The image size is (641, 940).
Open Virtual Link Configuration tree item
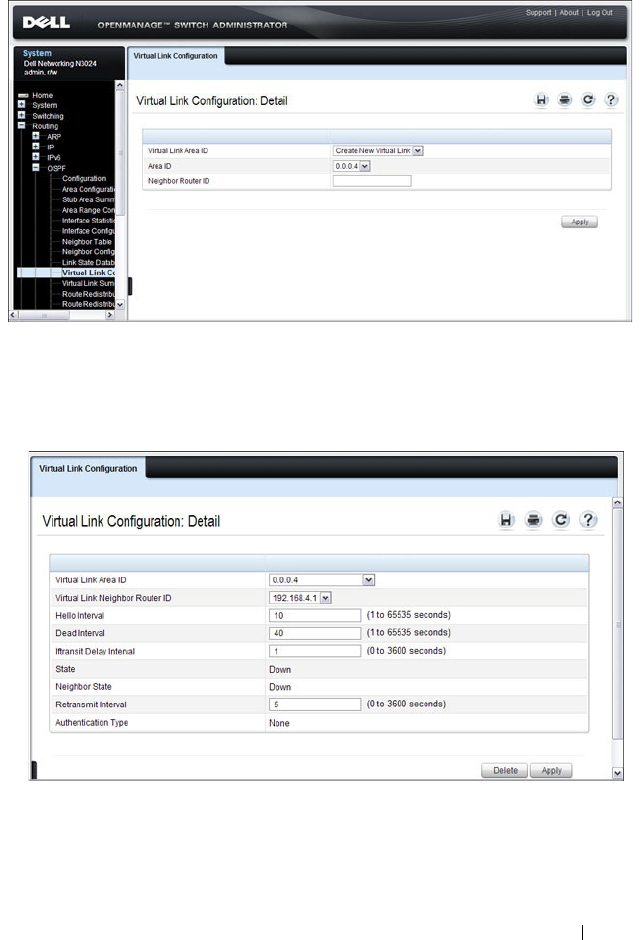[88, 273]
